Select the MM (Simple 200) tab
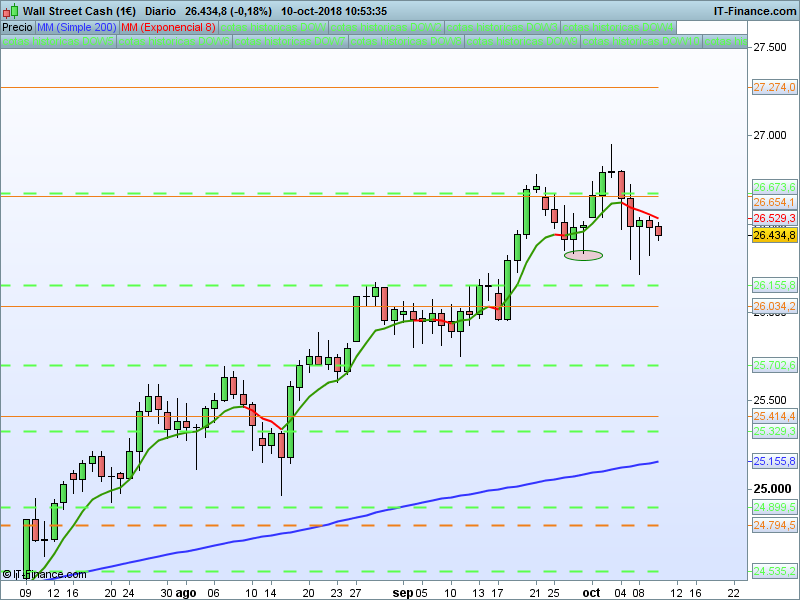The image size is (800, 600). 77,27
